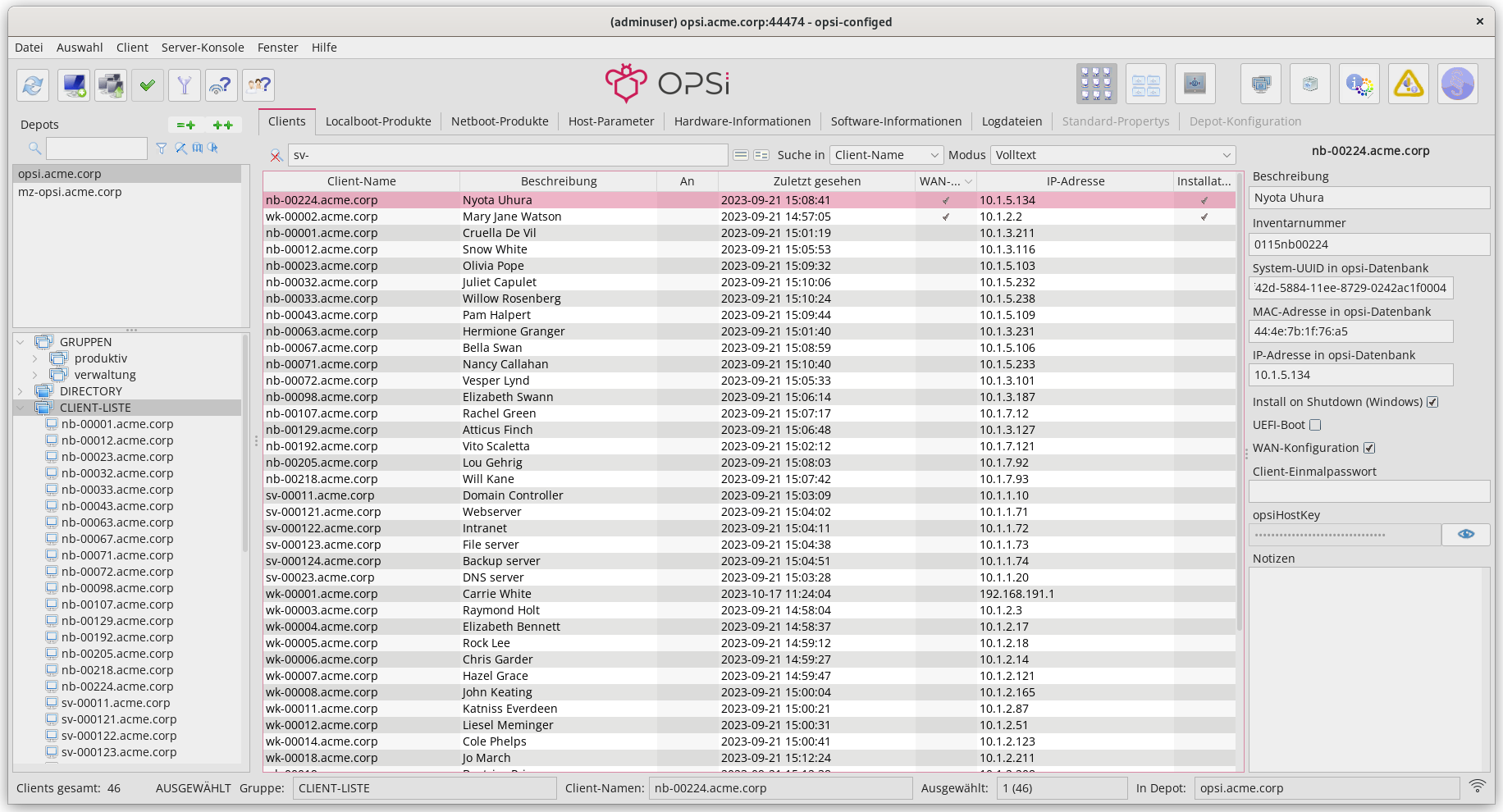Toggle the WAN-Konfiguration checkbox
The width and height of the screenshot is (1503, 812).
coord(1369,448)
